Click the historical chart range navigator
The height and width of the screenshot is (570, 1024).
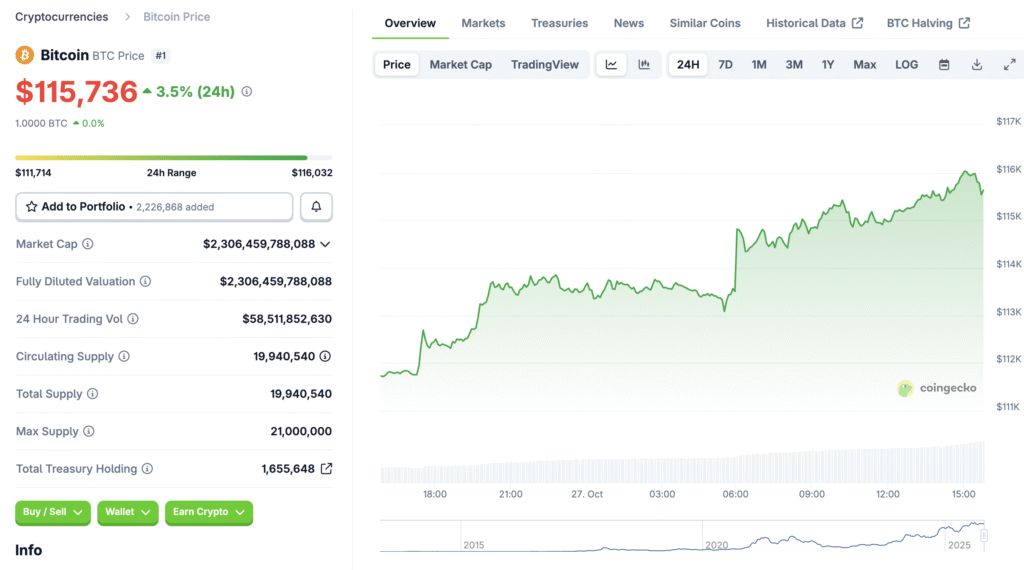[682, 537]
